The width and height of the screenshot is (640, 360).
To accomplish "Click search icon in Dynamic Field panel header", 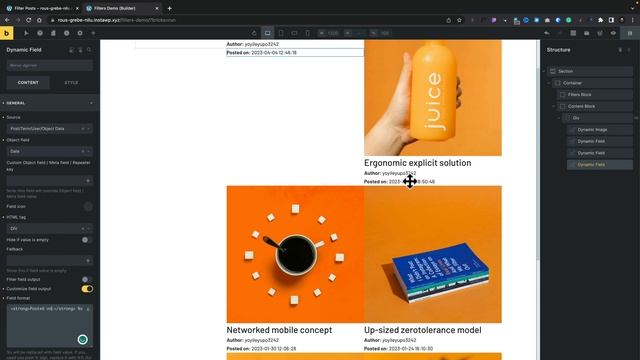I will [89, 50].
